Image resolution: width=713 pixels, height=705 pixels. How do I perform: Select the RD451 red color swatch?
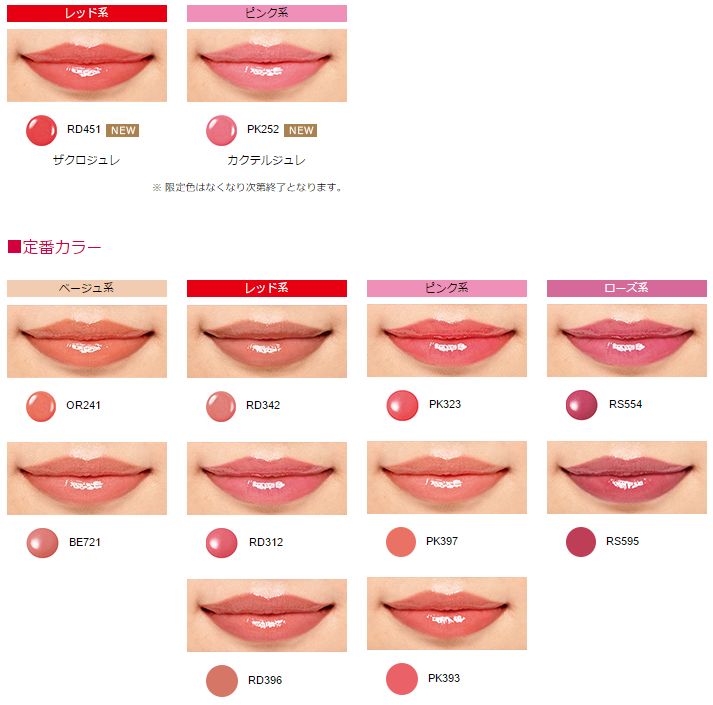[x=41, y=131]
